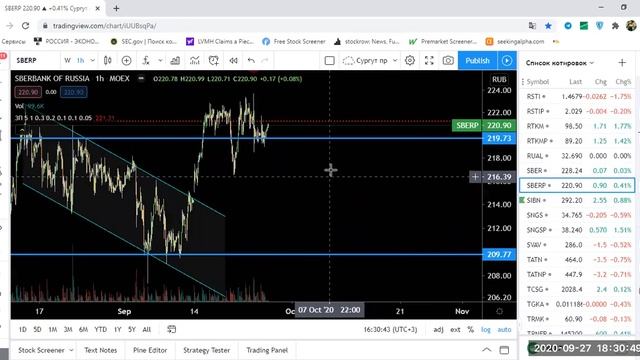The width and height of the screenshot is (640, 360).
Task: Open the go-to-date calendar icon
Action: [171, 329]
